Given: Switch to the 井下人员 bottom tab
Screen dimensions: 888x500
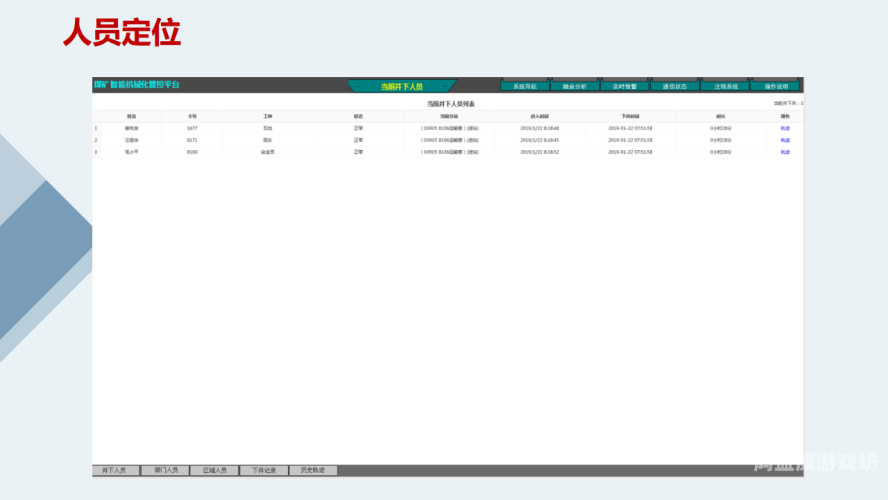Looking at the screenshot, I should [116, 470].
